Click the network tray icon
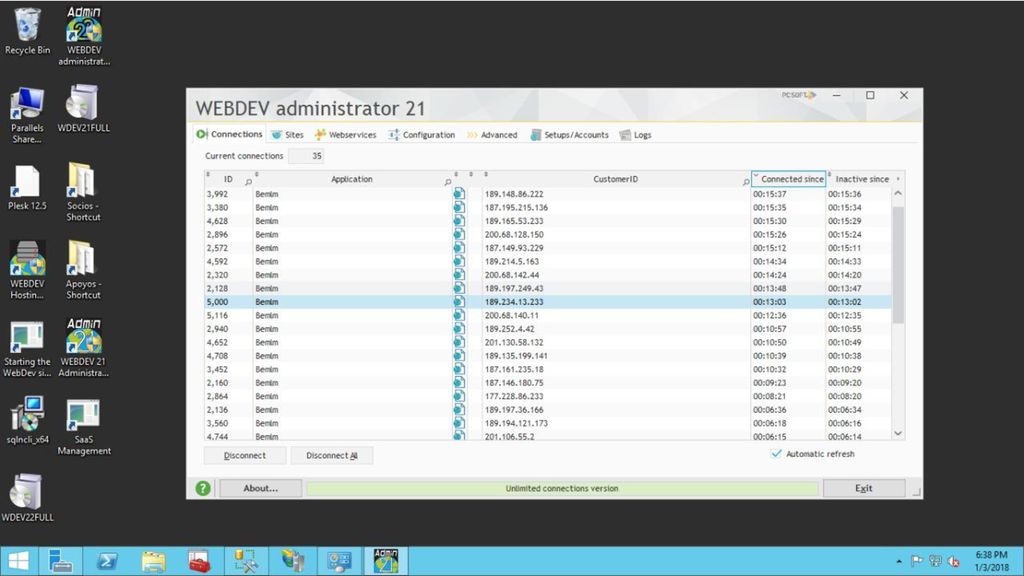Screen dimensions: 1024x576 coord(936,561)
